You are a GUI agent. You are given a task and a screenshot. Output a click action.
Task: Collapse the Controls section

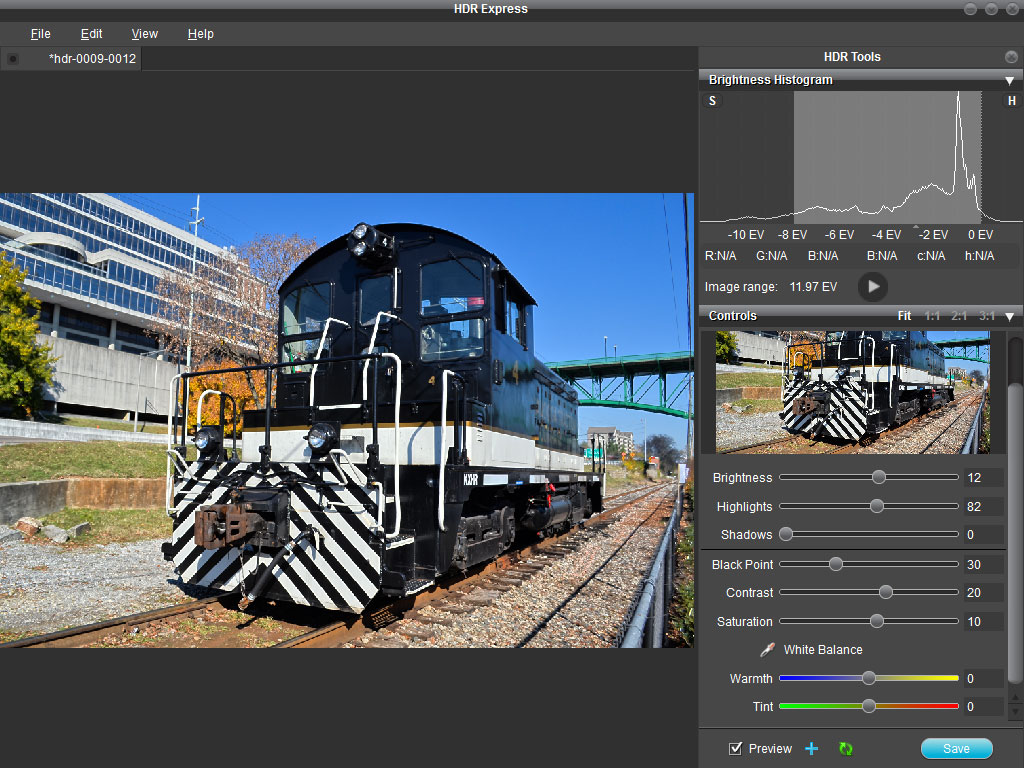(1009, 317)
